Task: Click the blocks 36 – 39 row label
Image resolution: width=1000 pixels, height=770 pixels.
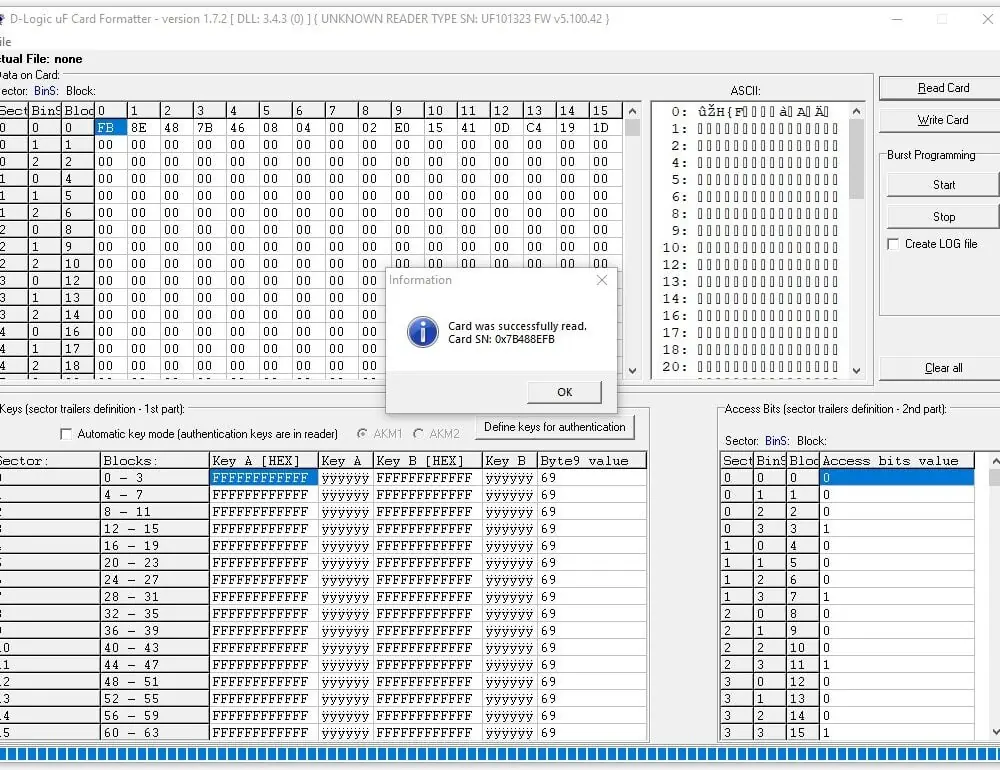Action: pyautogui.click(x=155, y=630)
